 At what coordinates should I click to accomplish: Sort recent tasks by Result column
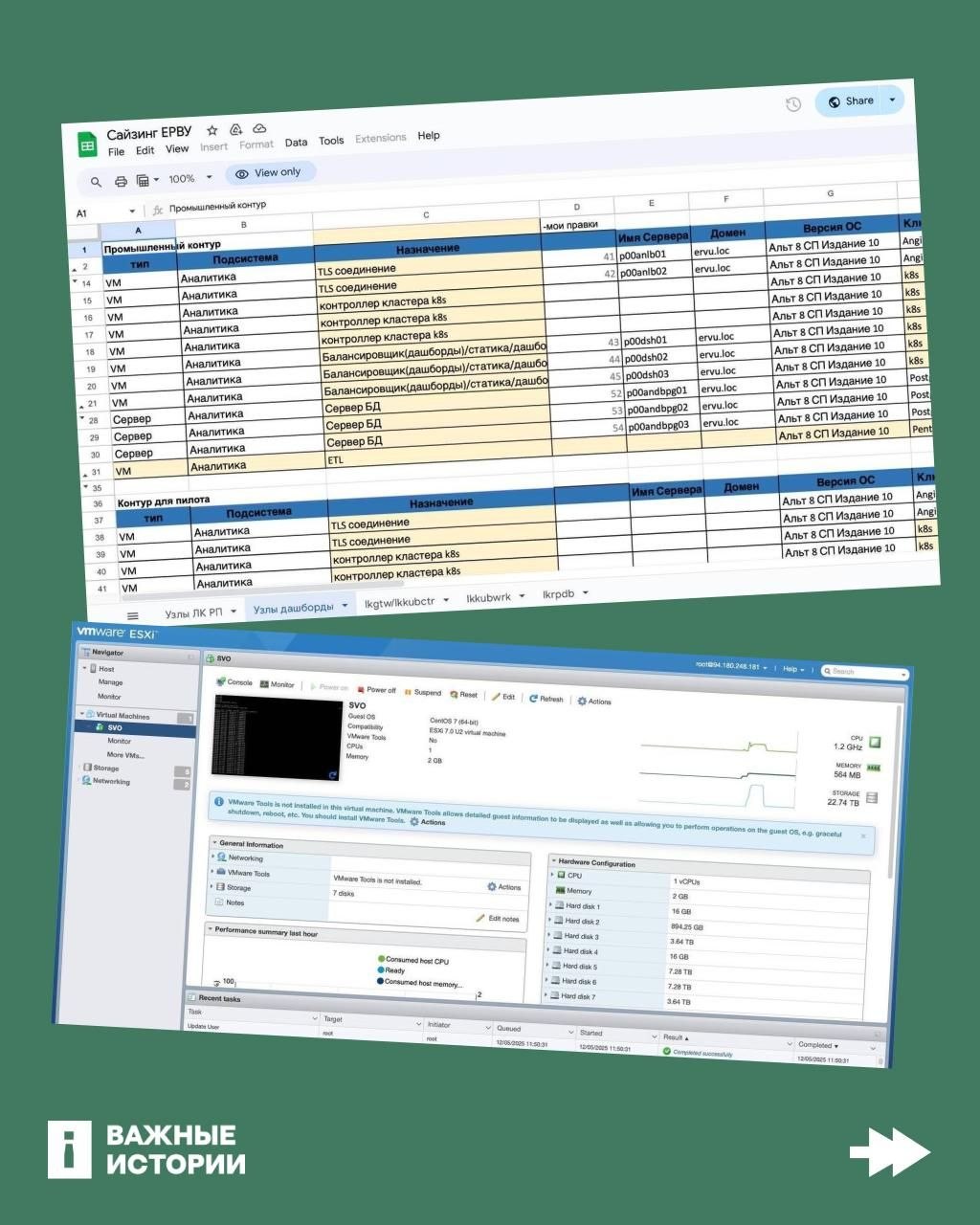676,1037
